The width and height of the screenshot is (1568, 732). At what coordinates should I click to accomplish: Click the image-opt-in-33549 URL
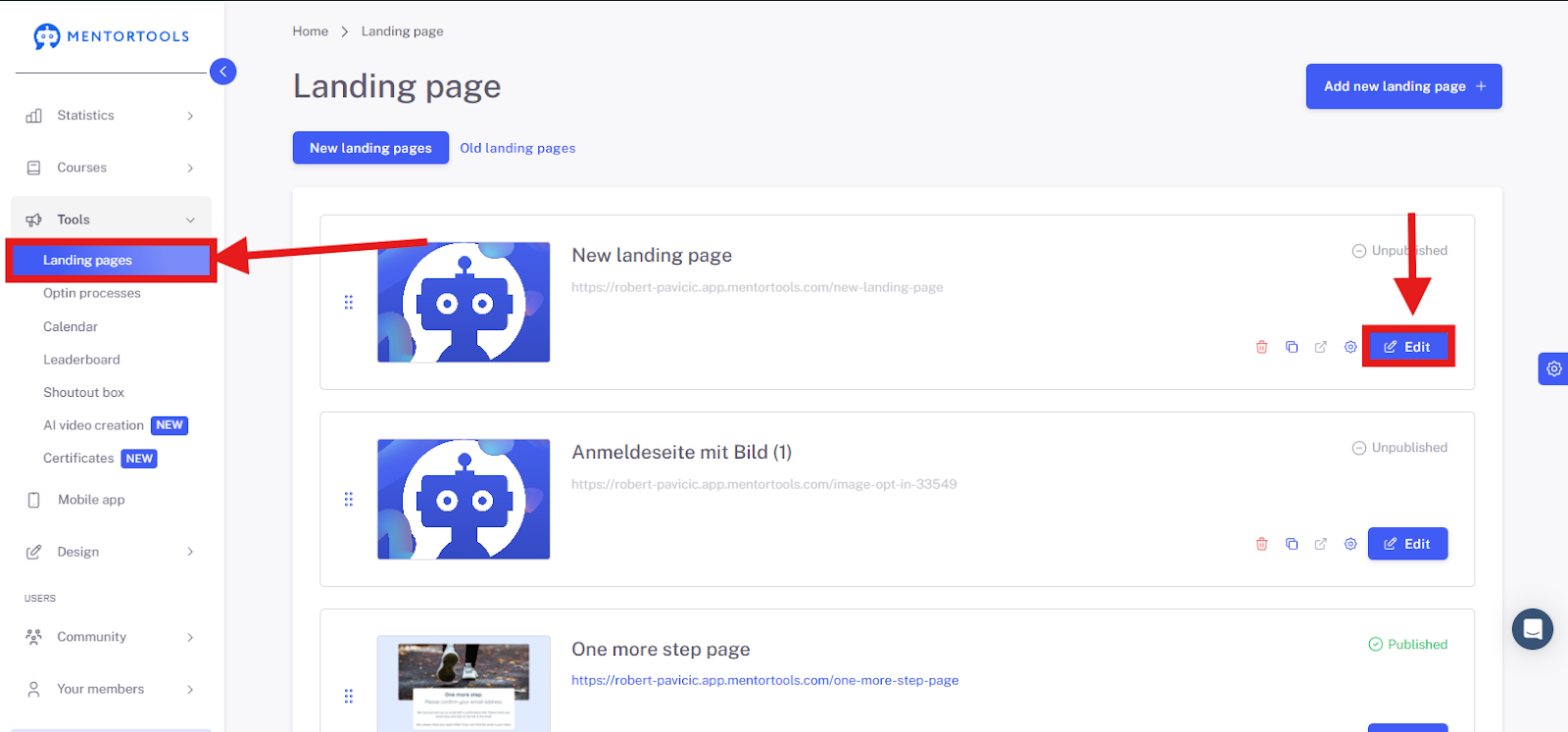tap(764, 484)
